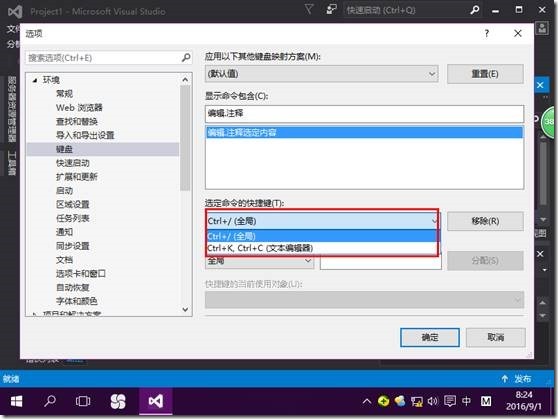Click the options tree scrollbar thumb
This screenshot has width=558, height=419.
pyautogui.click(x=185, y=139)
